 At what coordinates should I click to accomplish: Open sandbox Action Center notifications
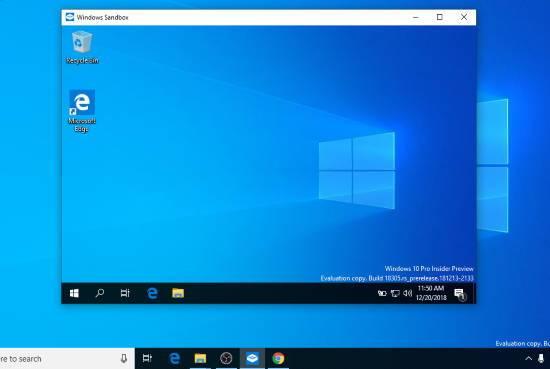pos(460,294)
